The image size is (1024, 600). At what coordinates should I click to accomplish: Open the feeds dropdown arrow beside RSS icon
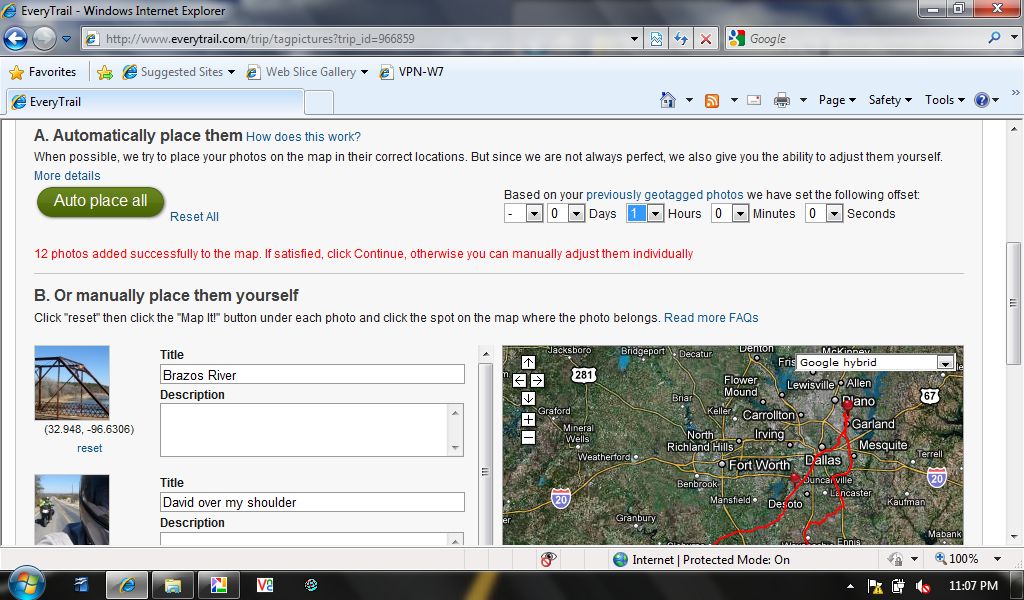click(734, 100)
